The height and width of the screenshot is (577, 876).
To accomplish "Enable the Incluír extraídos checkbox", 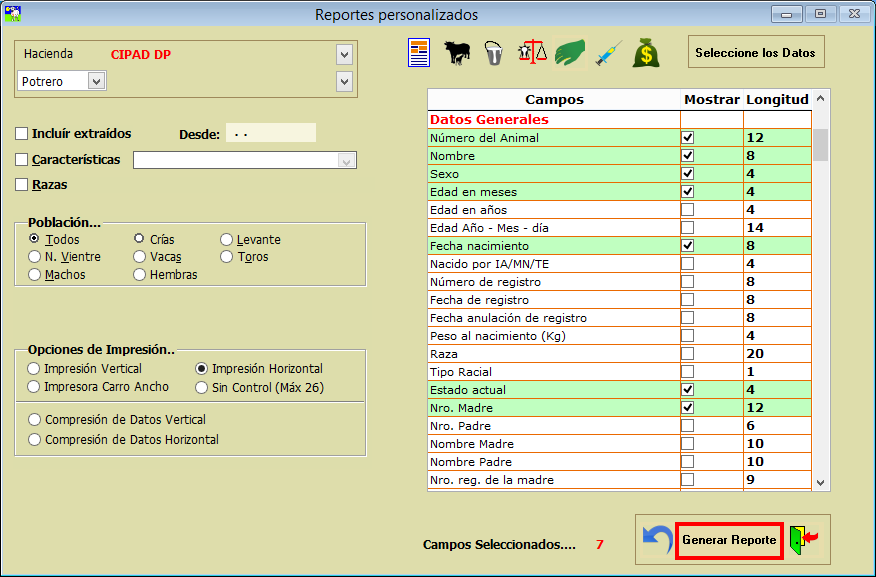I will [22, 133].
